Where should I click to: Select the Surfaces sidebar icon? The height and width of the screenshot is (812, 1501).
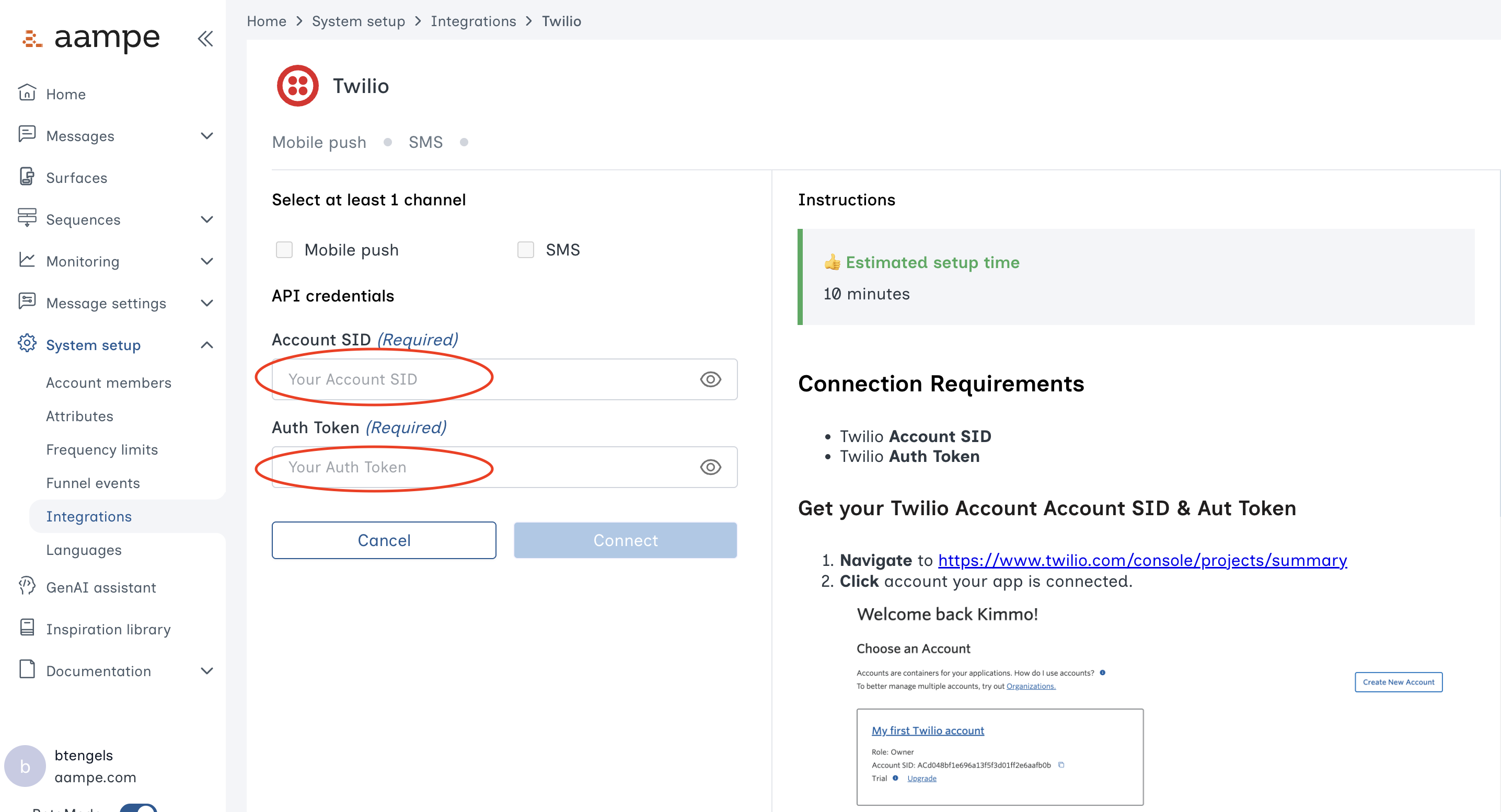(x=27, y=178)
